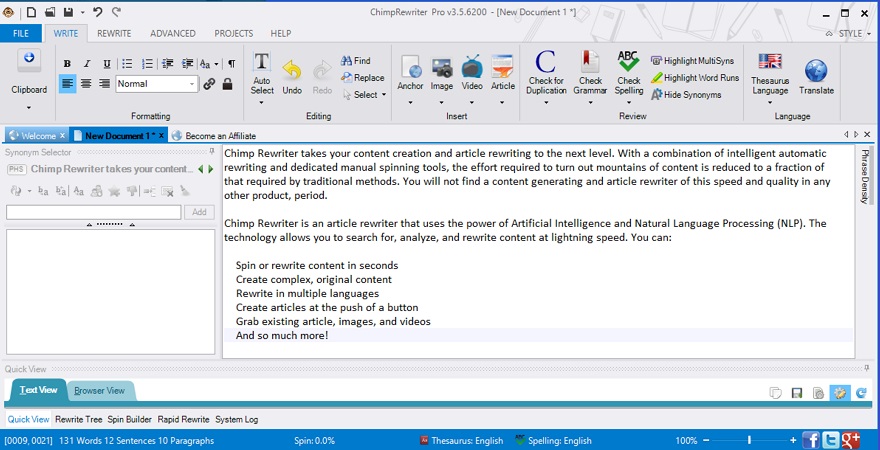
Task: Switch to the PROJECTS ribbon tab
Action: [x=233, y=33]
